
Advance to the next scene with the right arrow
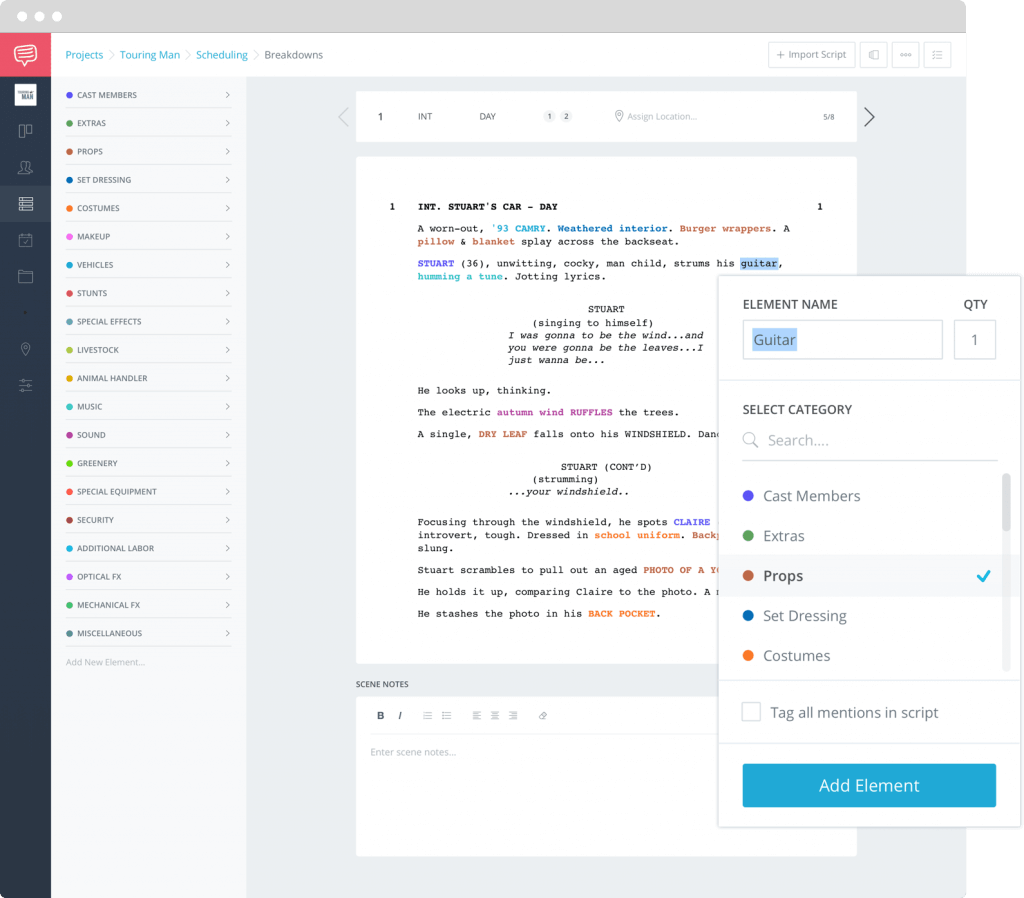[x=868, y=116]
